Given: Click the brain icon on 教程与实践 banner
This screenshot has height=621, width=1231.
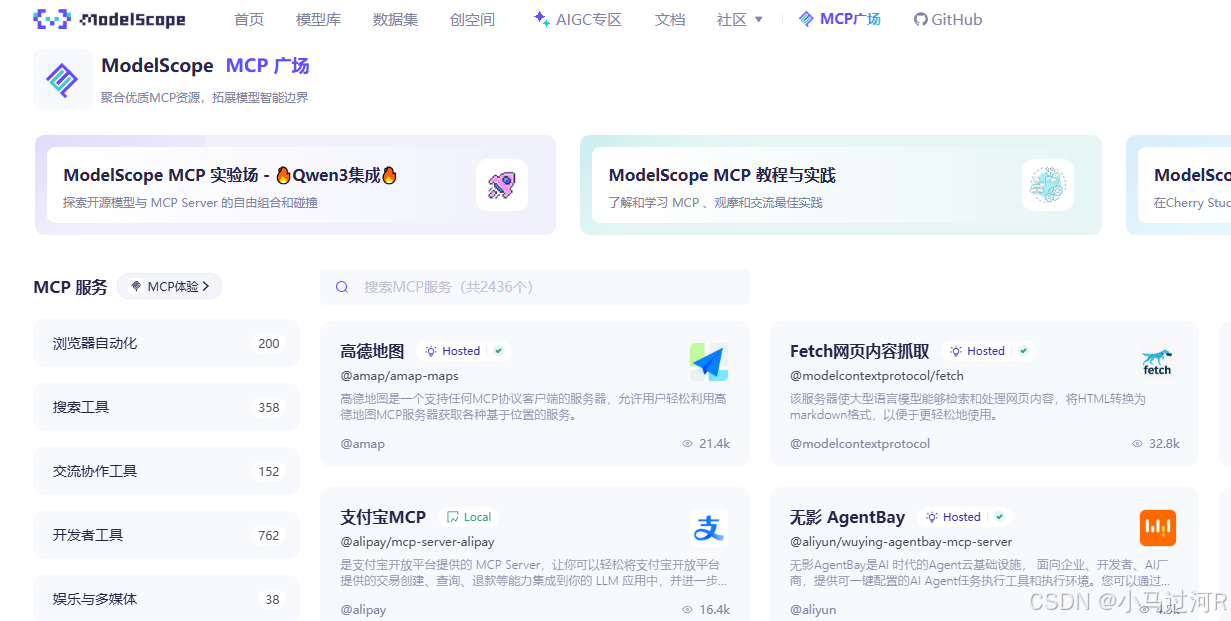Looking at the screenshot, I should pos(1047,185).
